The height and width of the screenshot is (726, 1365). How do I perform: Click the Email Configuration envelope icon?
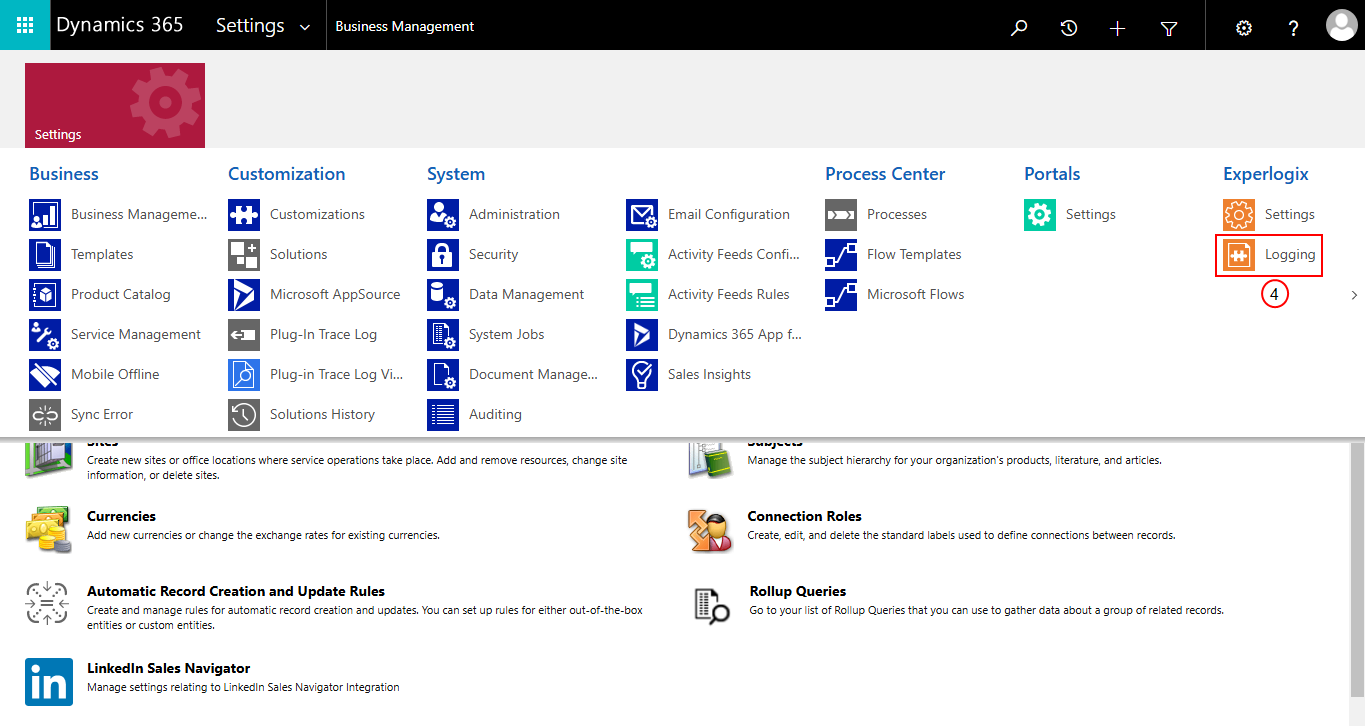coord(642,214)
